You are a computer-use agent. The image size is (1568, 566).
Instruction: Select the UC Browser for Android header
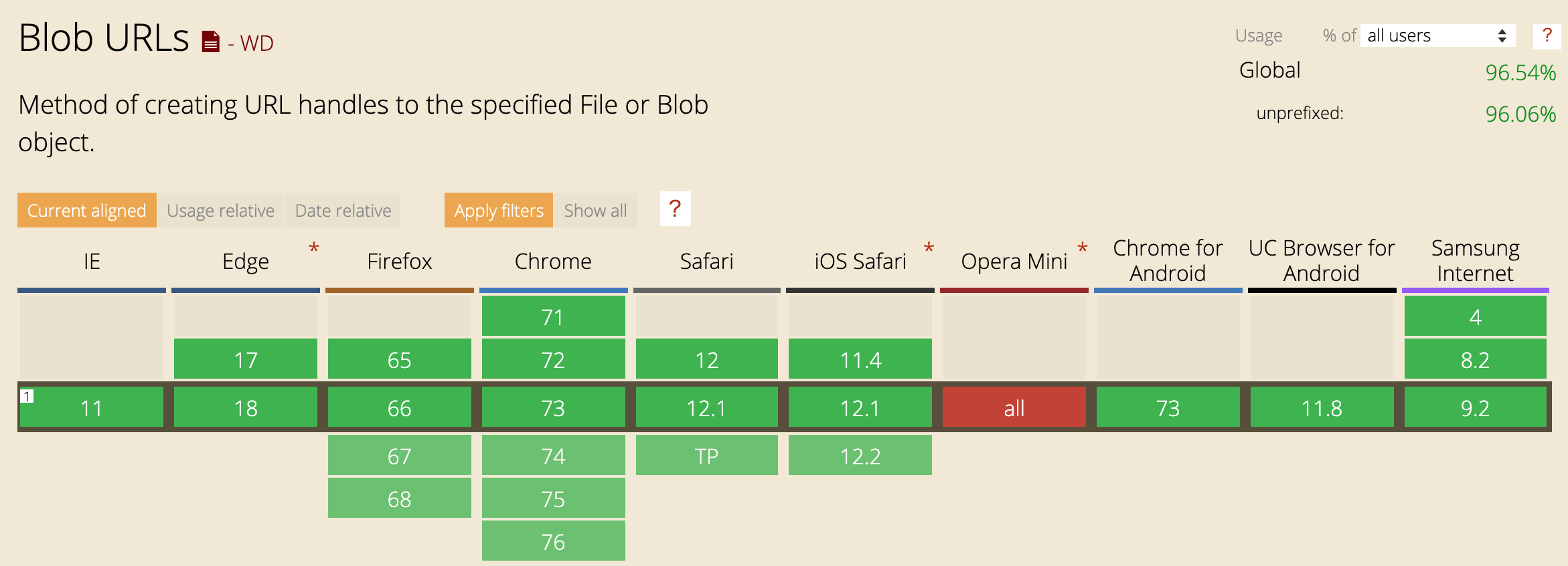tap(1322, 261)
